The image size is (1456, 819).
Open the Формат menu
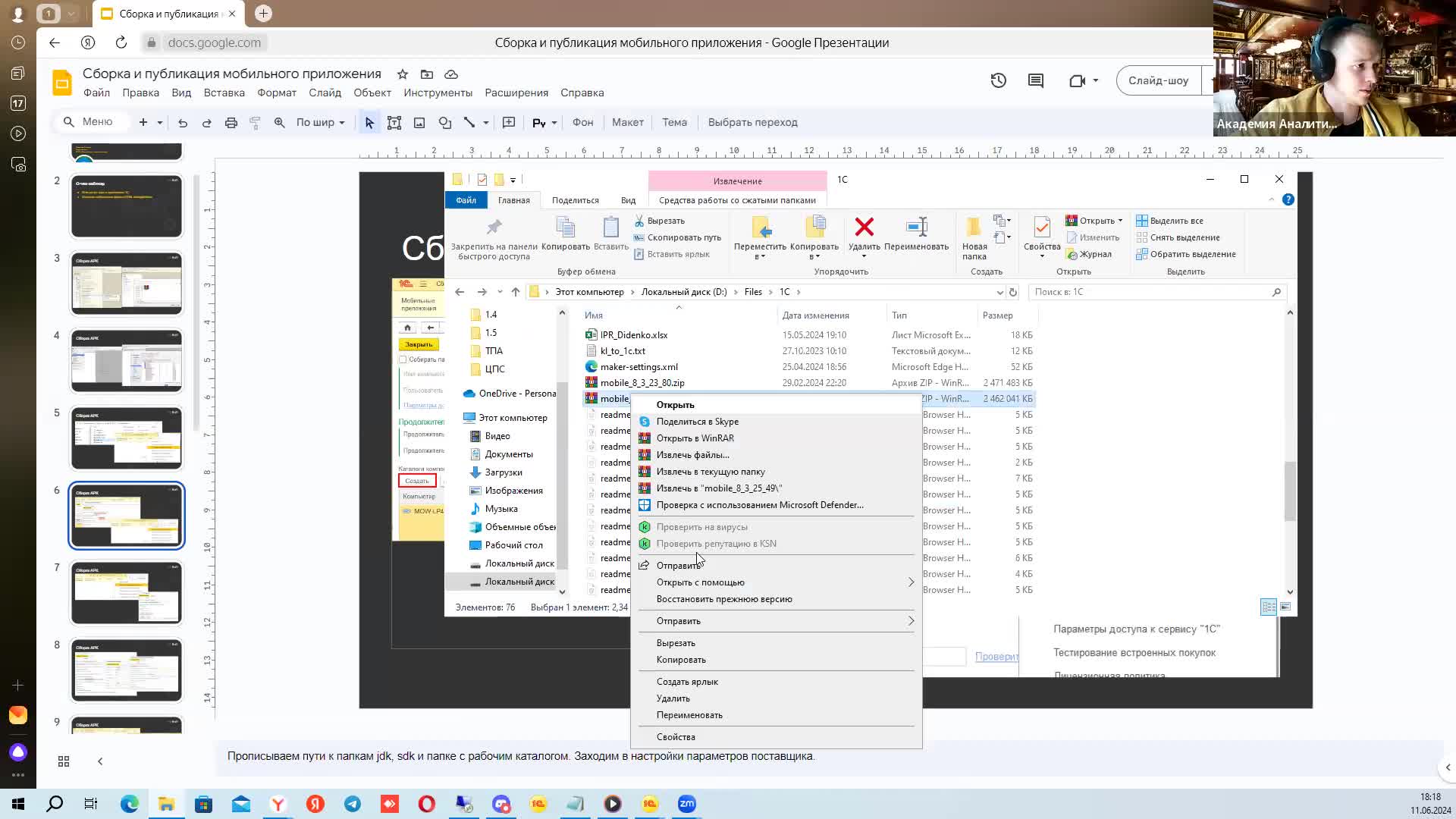click(277, 93)
